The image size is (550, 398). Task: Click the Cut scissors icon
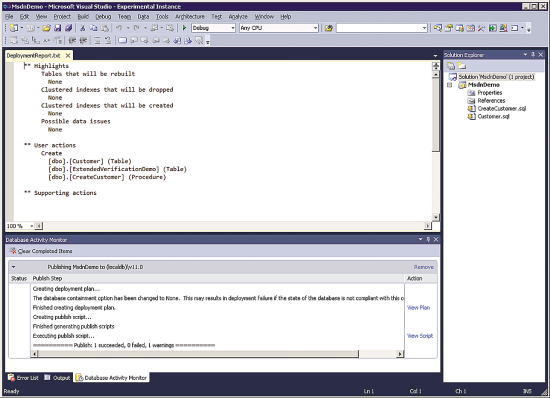click(83, 28)
